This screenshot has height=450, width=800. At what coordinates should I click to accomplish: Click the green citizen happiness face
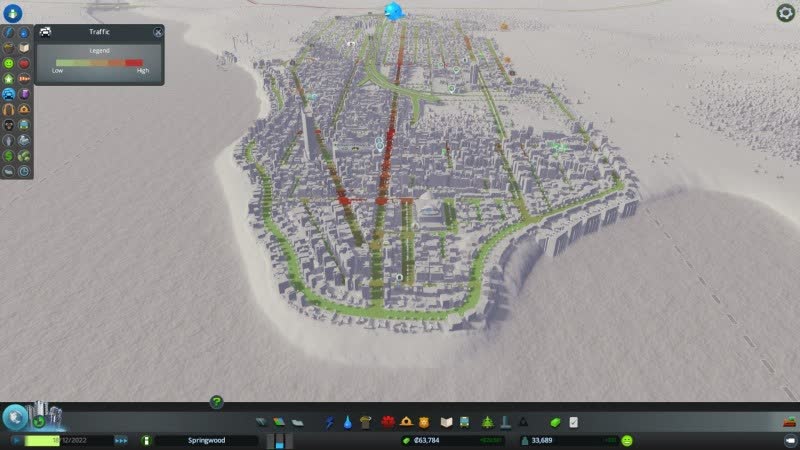pos(627,440)
